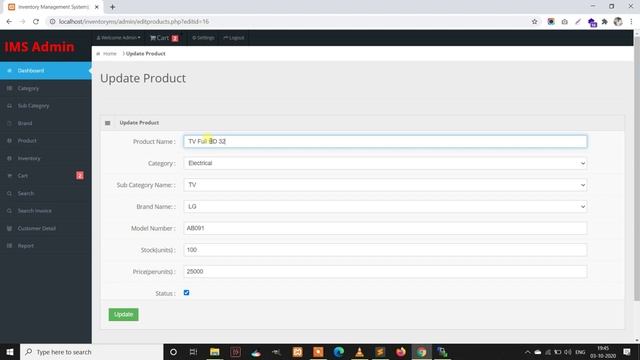Viewport: 640px width, 360px height.
Task: Open the Category dropdown showing Electrical
Action: 385,163
